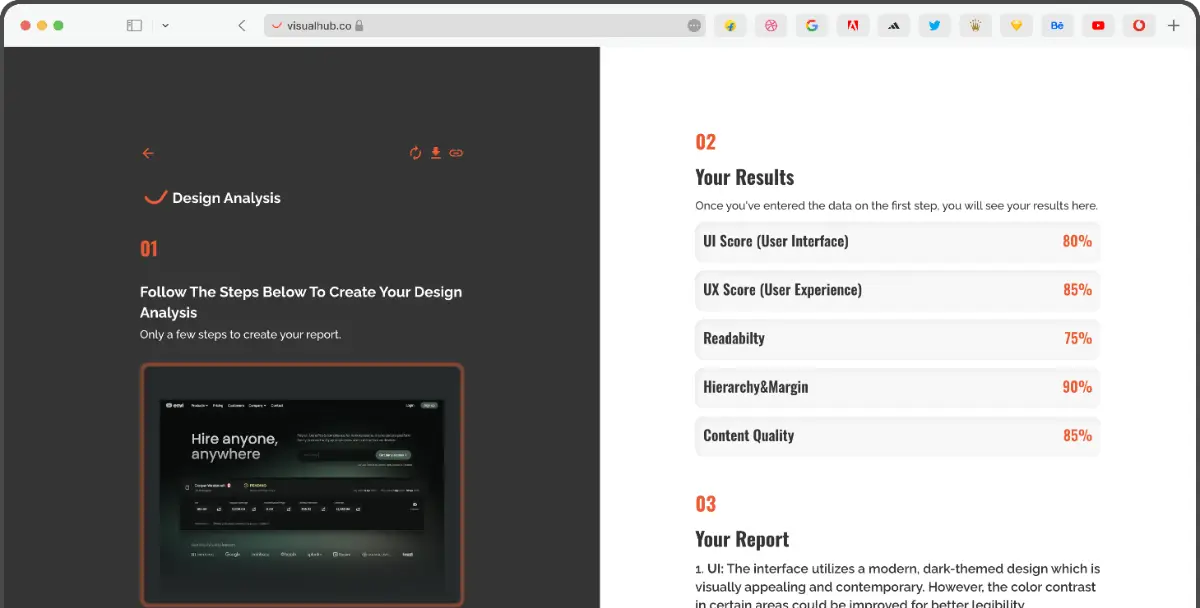Toggle the browser sidebar panel
The image size is (1200, 608).
pyautogui.click(x=133, y=25)
